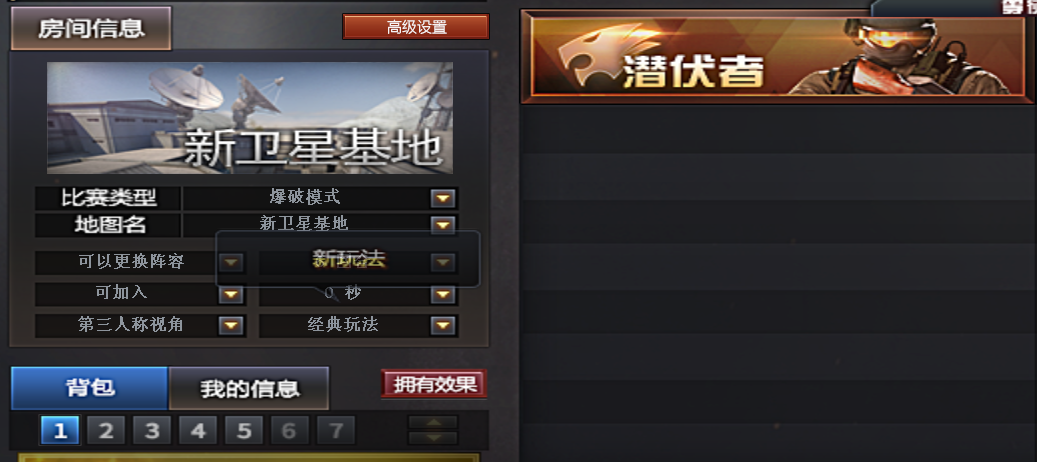Select backpack slot 3
The image size is (1037, 462).
click(x=152, y=430)
